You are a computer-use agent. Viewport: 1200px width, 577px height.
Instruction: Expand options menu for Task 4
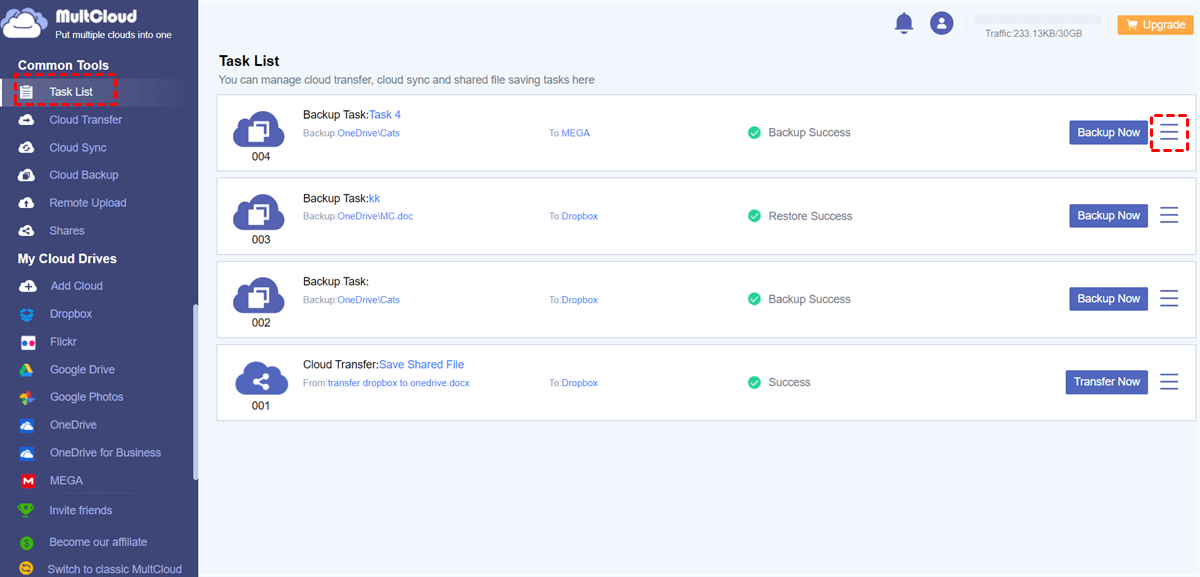click(1169, 132)
